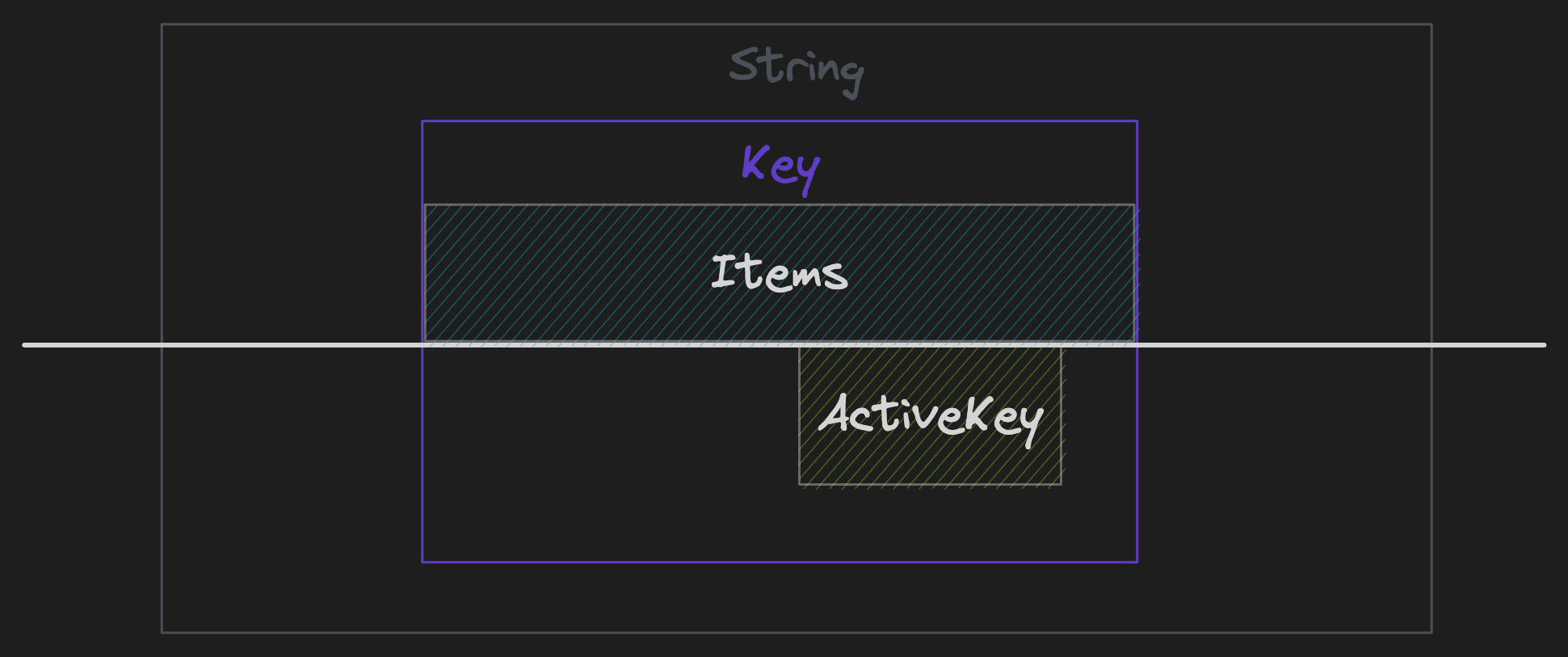1568x657 pixels.
Task: Select the "ActiveKey" text label
Action: (x=931, y=418)
